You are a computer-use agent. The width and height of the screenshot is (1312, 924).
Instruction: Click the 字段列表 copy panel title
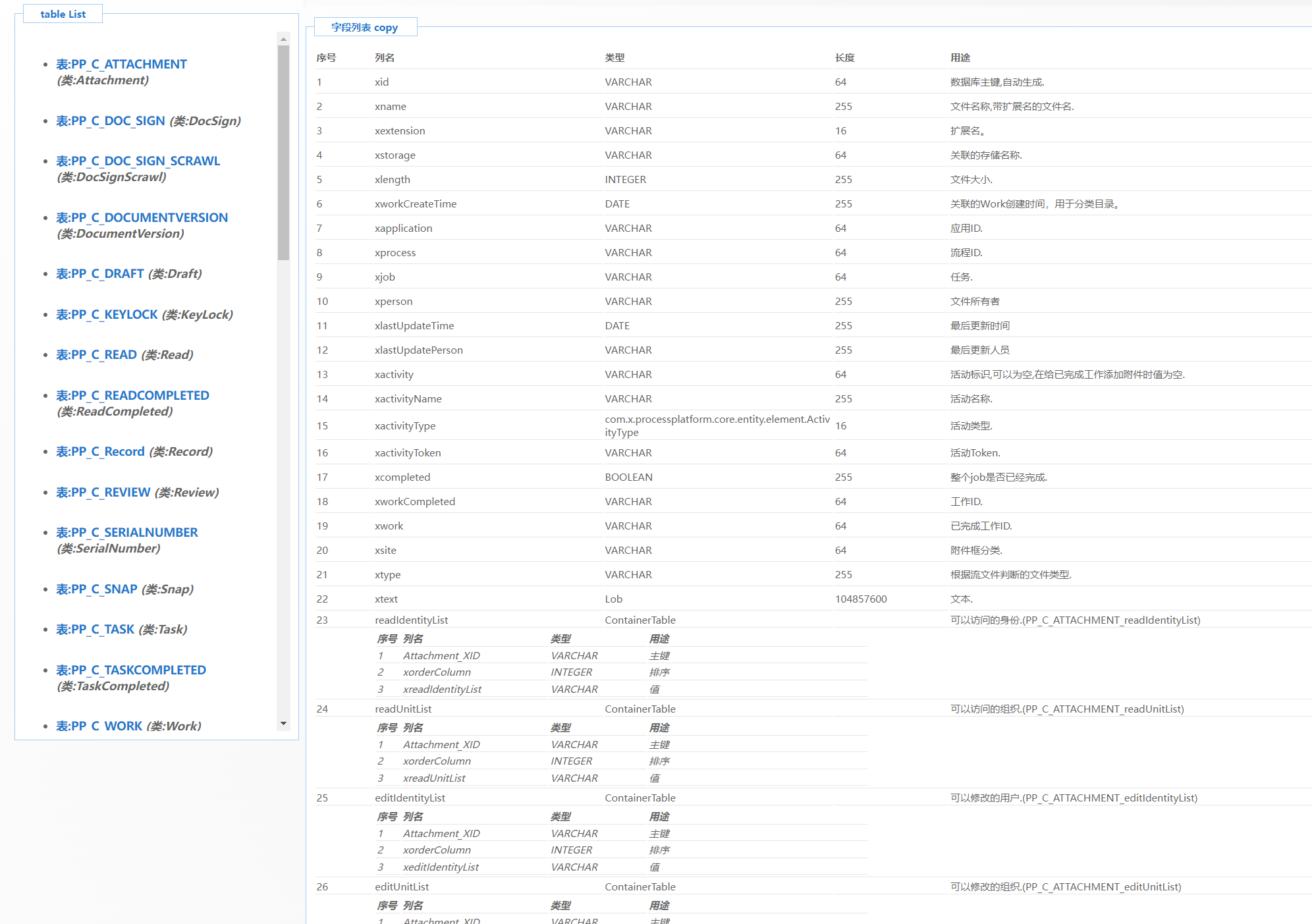click(x=364, y=28)
